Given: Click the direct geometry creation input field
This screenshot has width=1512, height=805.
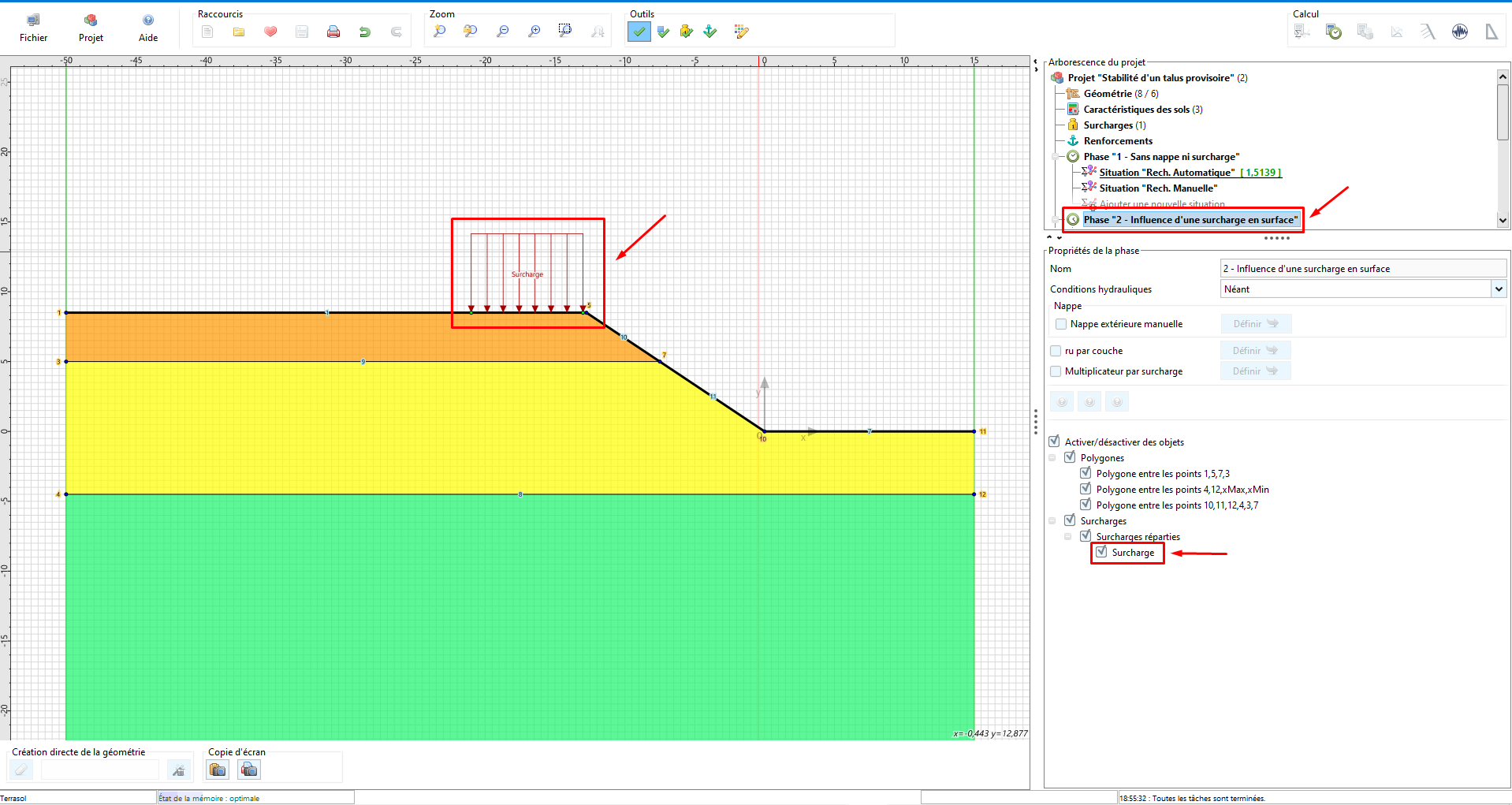Looking at the screenshot, I should click(x=100, y=770).
